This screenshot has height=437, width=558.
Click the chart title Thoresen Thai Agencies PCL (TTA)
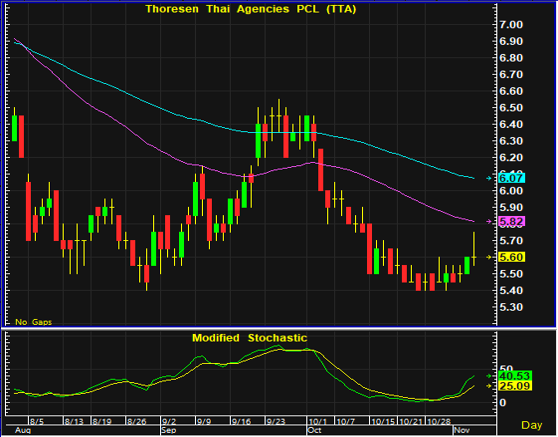pos(251,9)
